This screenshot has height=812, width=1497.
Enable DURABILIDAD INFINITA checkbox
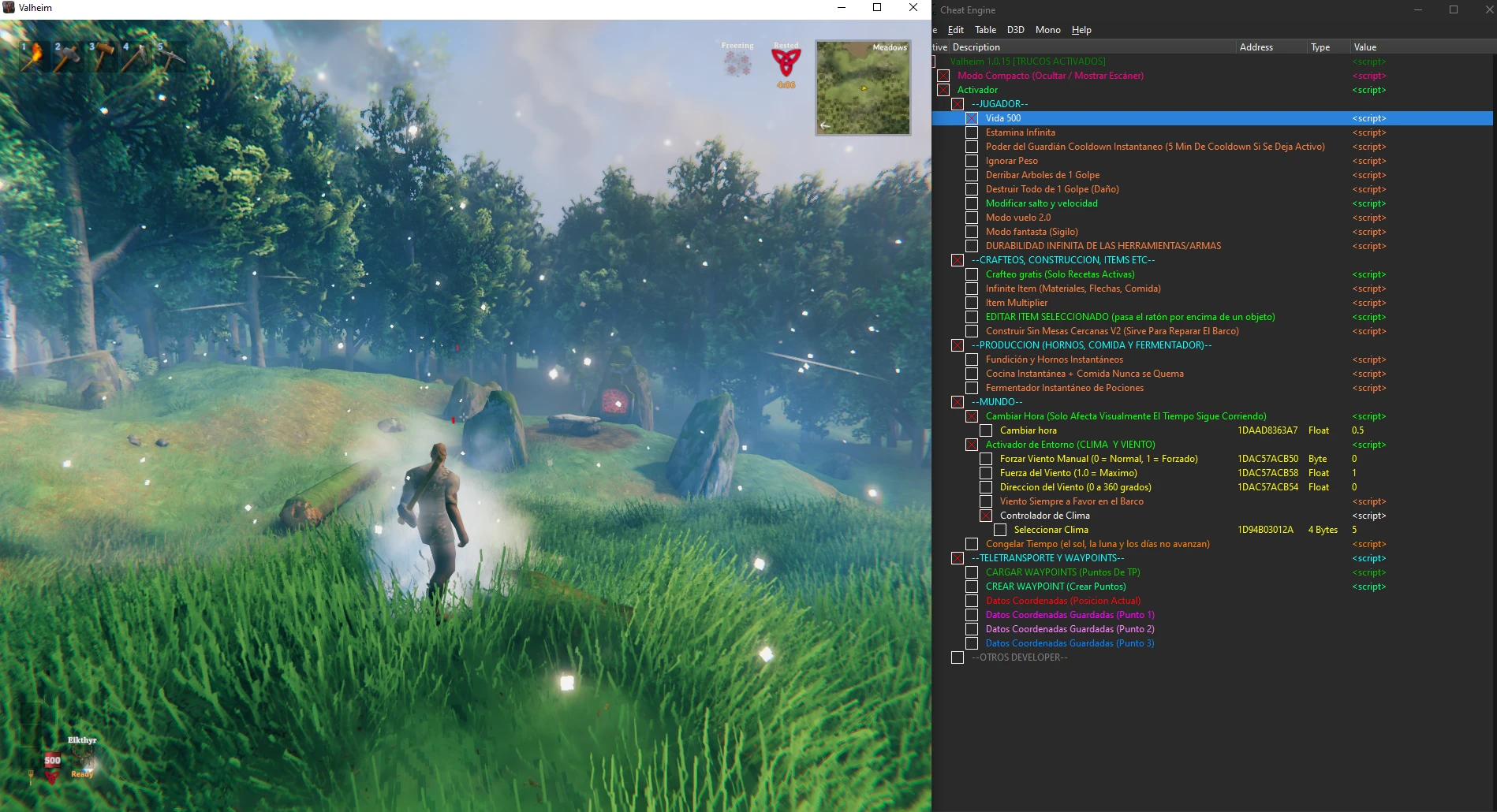pyautogui.click(x=972, y=246)
